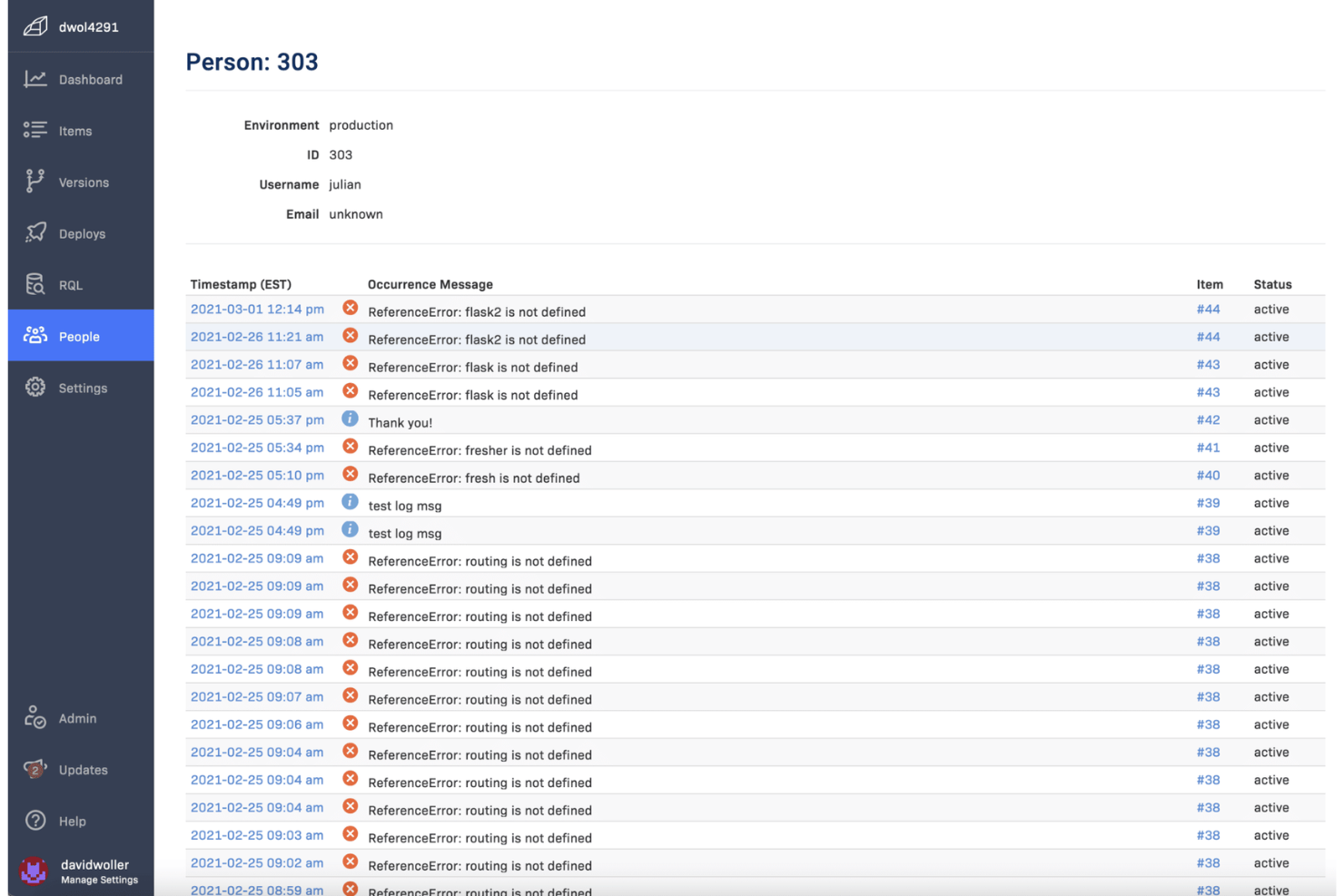Open the Versions panel
The width and height of the screenshot is (1344, 896).
click(84, 182)
